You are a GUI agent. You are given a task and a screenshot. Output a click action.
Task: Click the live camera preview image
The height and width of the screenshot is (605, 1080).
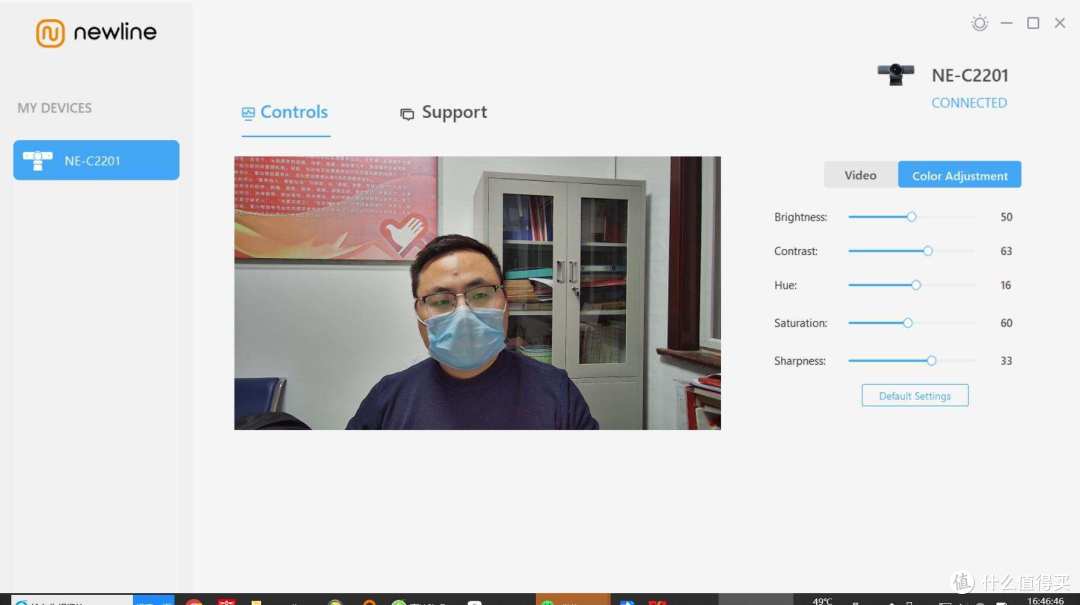(476, 291)
